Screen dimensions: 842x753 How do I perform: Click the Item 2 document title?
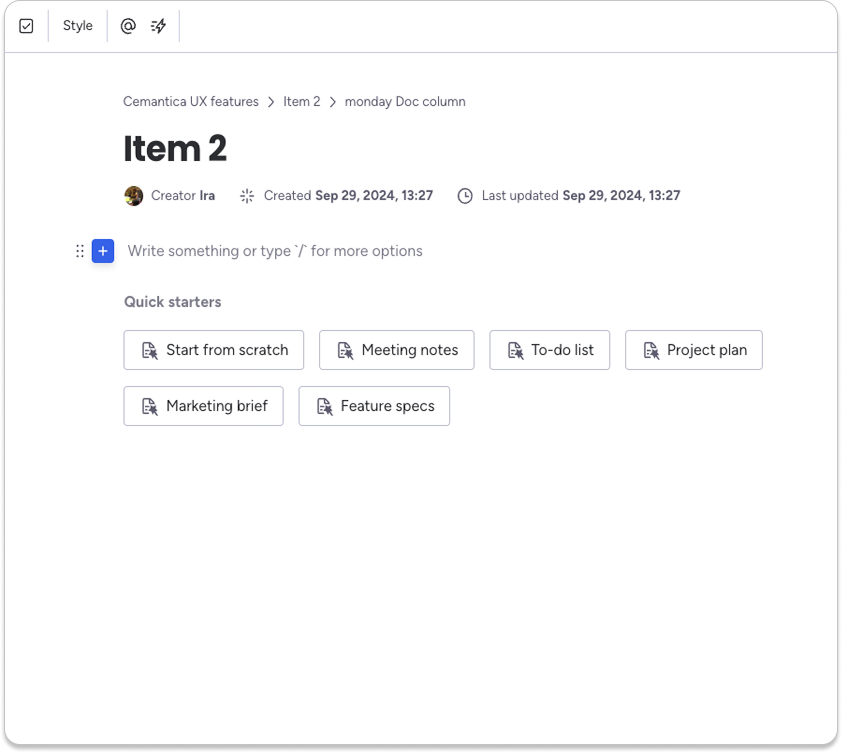tap(175, 148)
